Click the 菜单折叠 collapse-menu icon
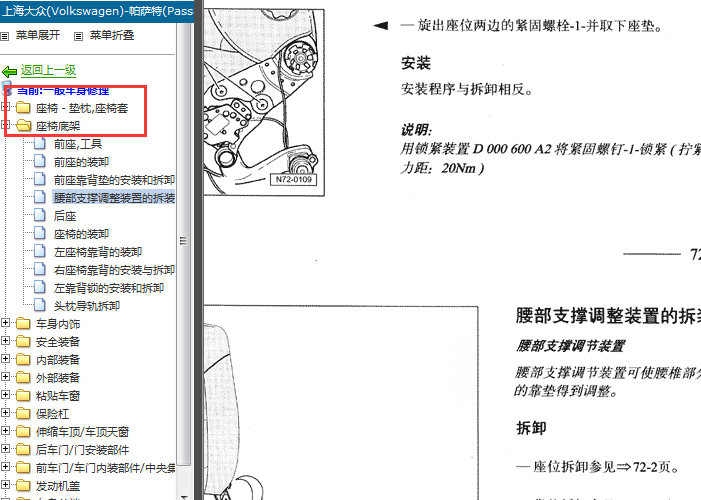This screenshot has width=701, height=500. pos(78,36)
